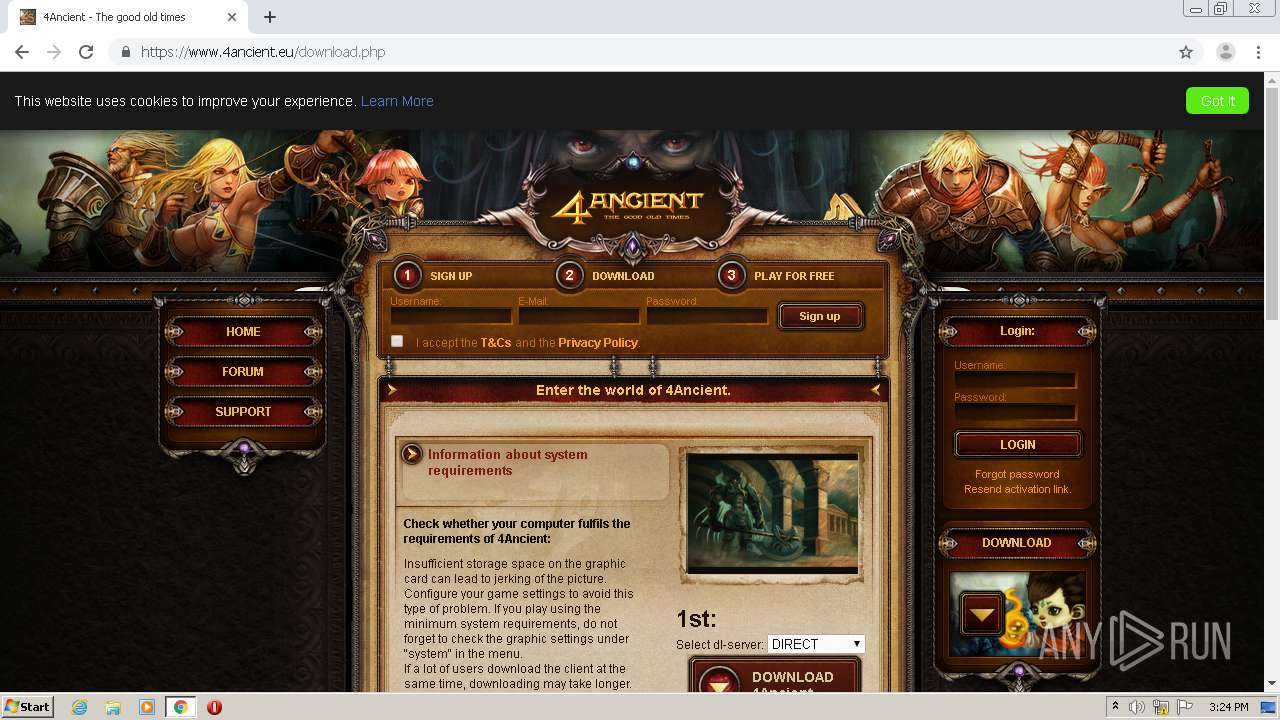
Task: Open the Privacy Policy link
Action: point(598,342)
